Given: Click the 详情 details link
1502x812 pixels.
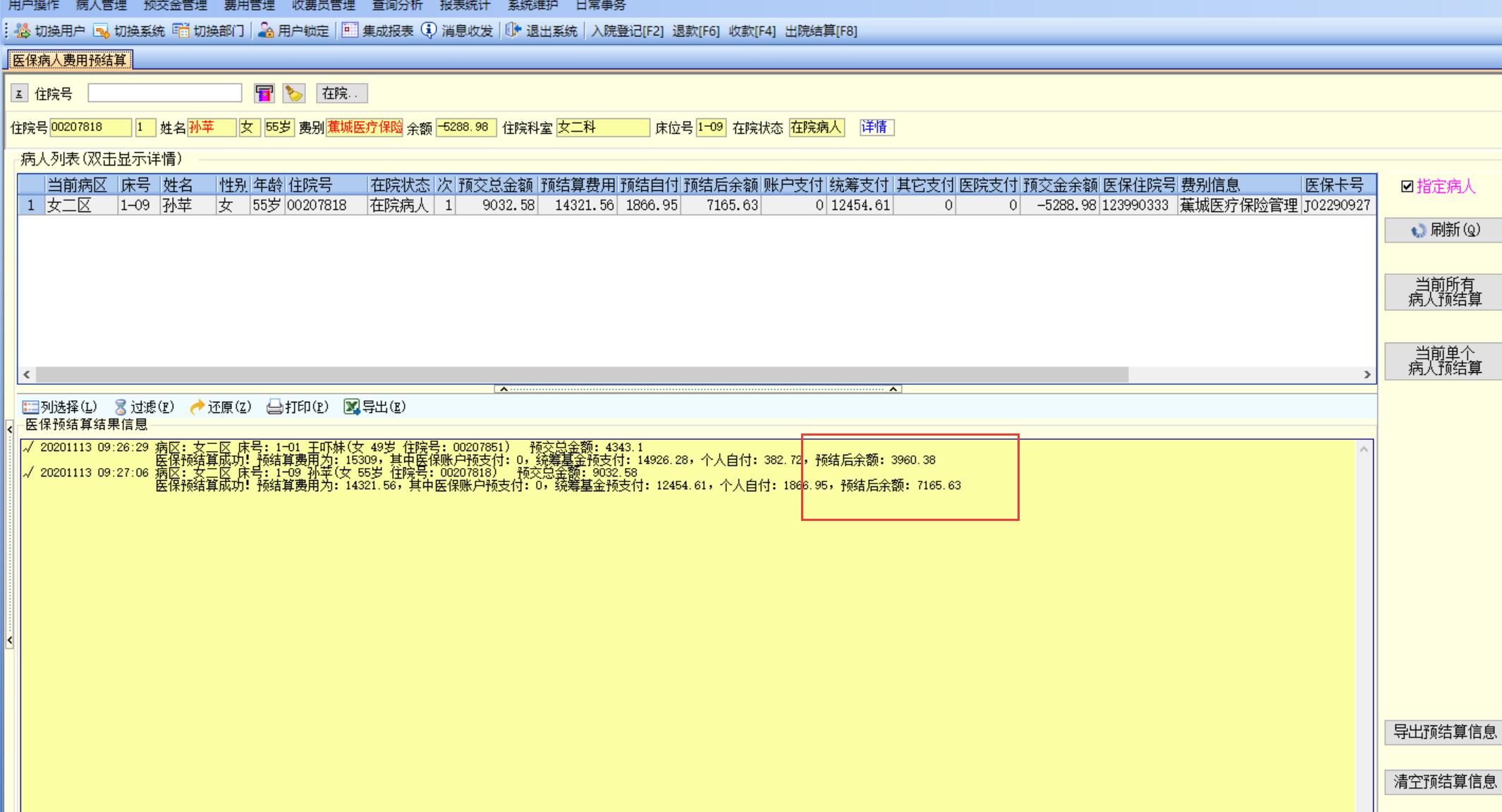Looking at the screenshot, I should (x=875, y=127).
